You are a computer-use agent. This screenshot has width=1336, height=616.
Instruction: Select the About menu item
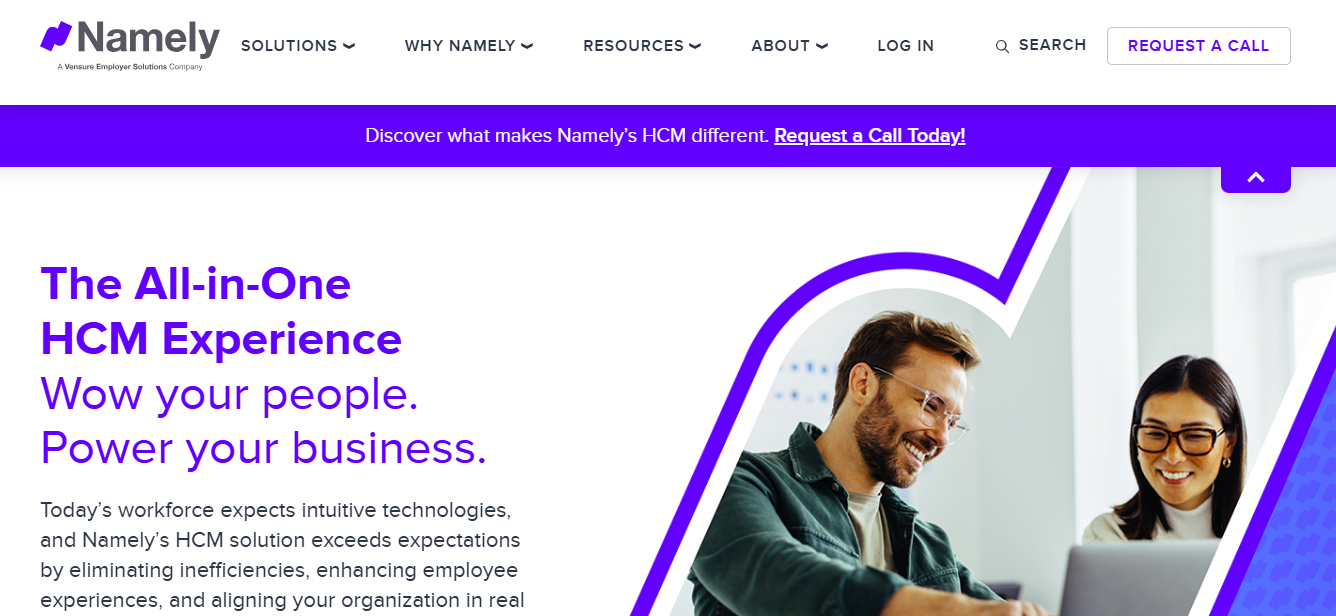[780, 46]
